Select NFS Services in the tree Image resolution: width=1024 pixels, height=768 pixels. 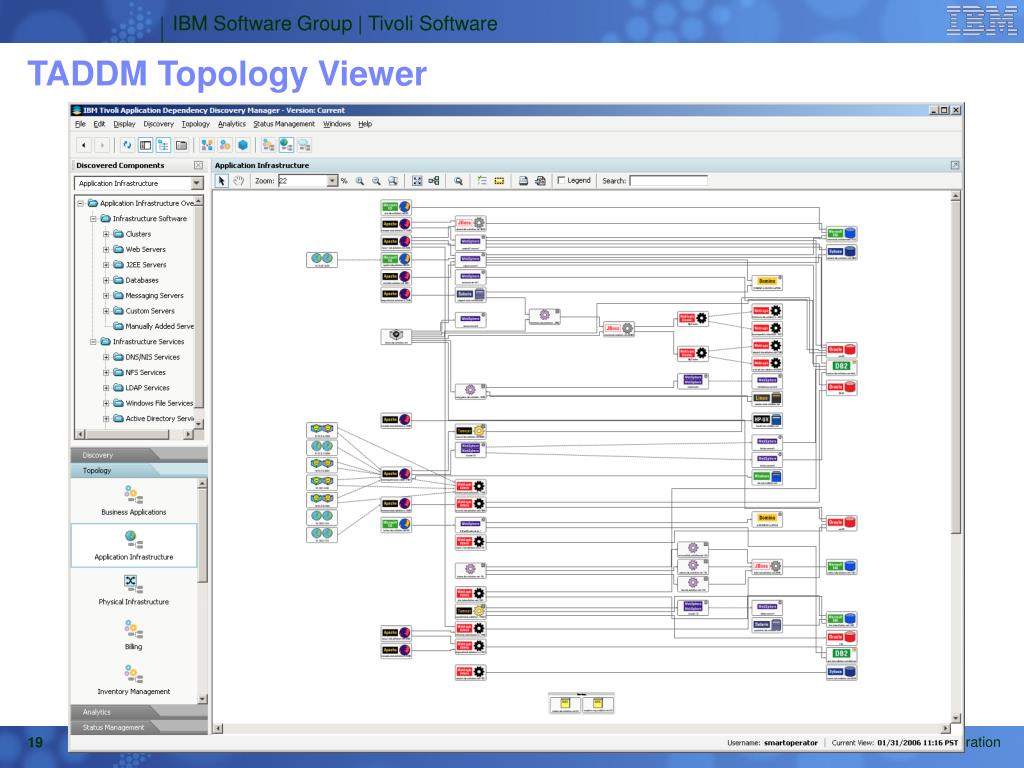(145, 372)
